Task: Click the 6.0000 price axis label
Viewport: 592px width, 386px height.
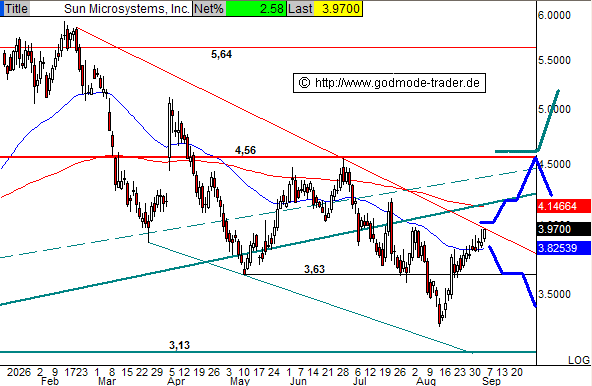Action: point(554,15)
